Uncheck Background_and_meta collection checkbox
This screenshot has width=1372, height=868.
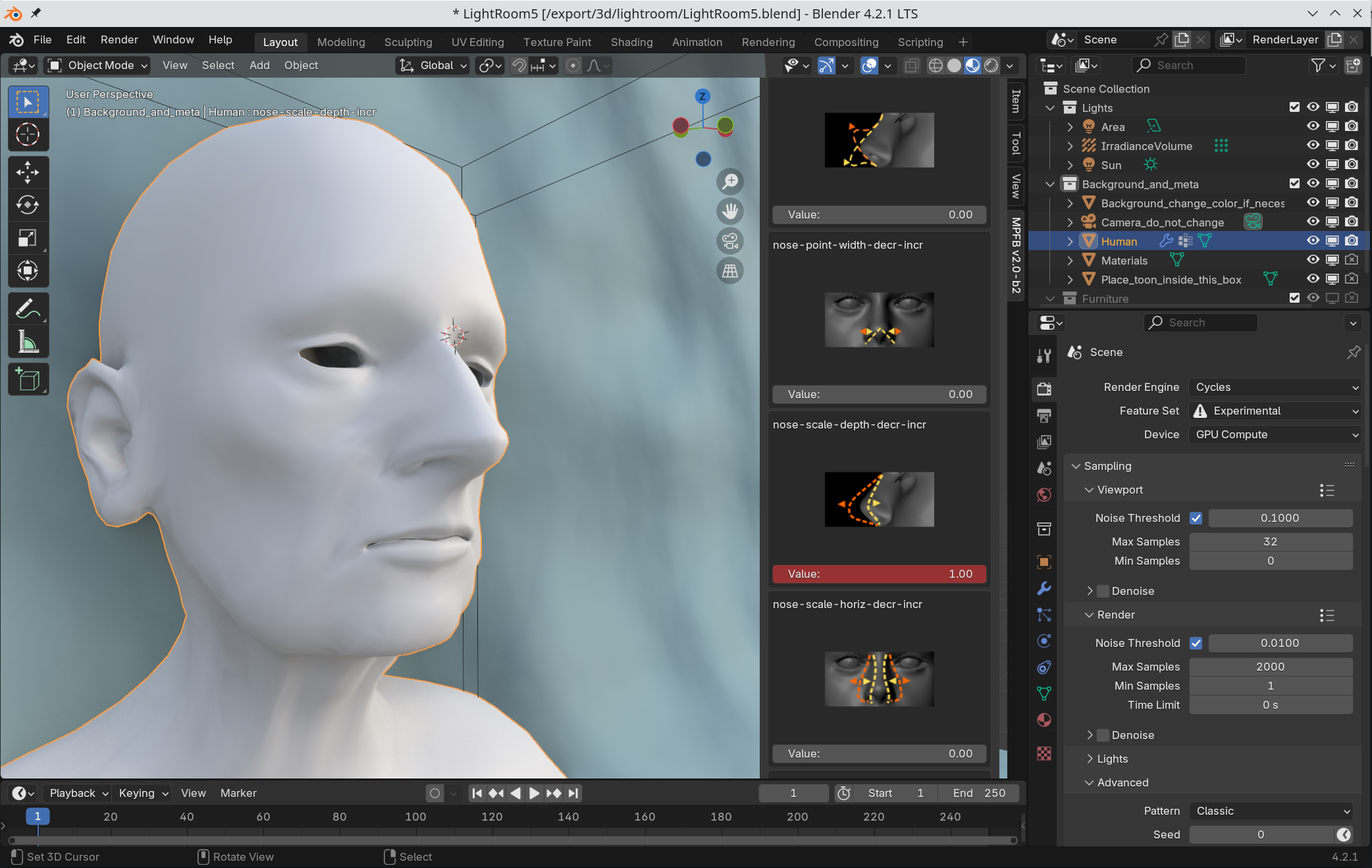pyautogui.click(x=1294, y=184)
